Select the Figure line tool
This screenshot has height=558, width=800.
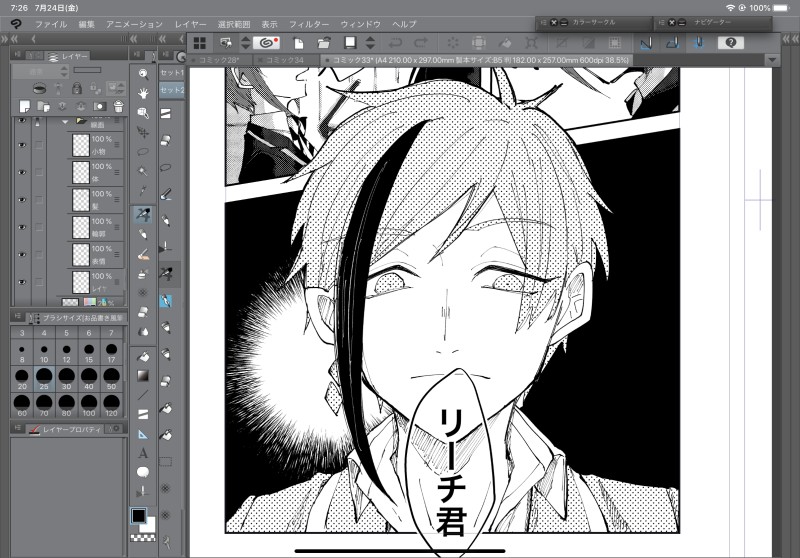point(143,395)
